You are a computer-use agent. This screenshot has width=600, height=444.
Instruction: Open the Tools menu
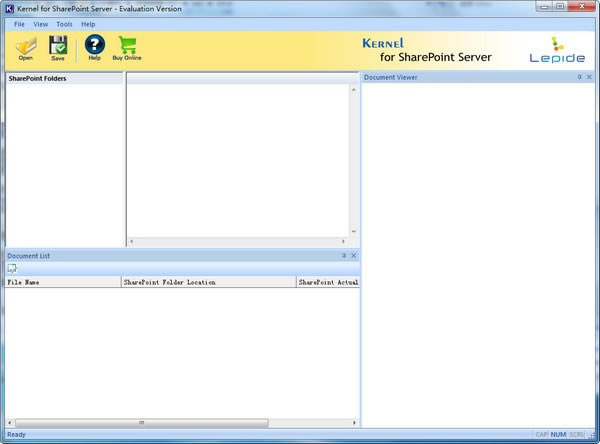(x=64, y=23)
